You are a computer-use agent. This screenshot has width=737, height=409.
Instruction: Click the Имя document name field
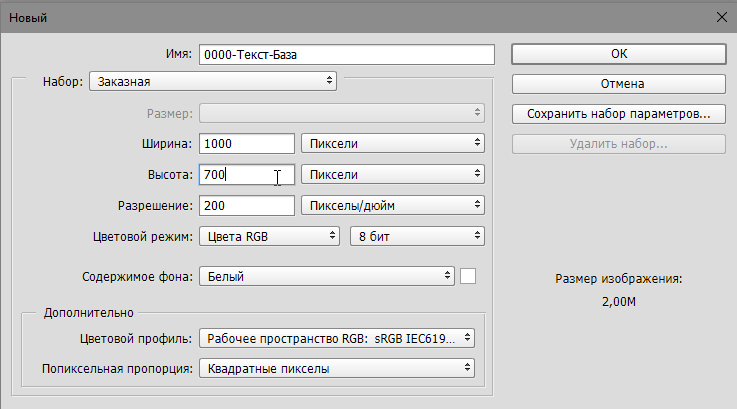point(347,55)
